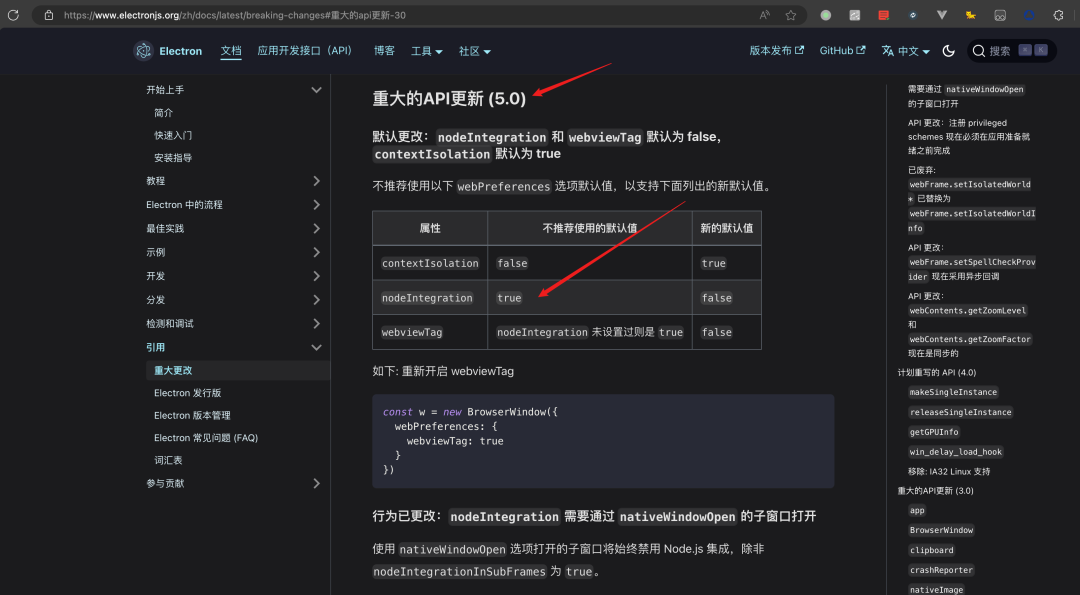Reload the page with the refresh icon

click(x=13, y=15)
